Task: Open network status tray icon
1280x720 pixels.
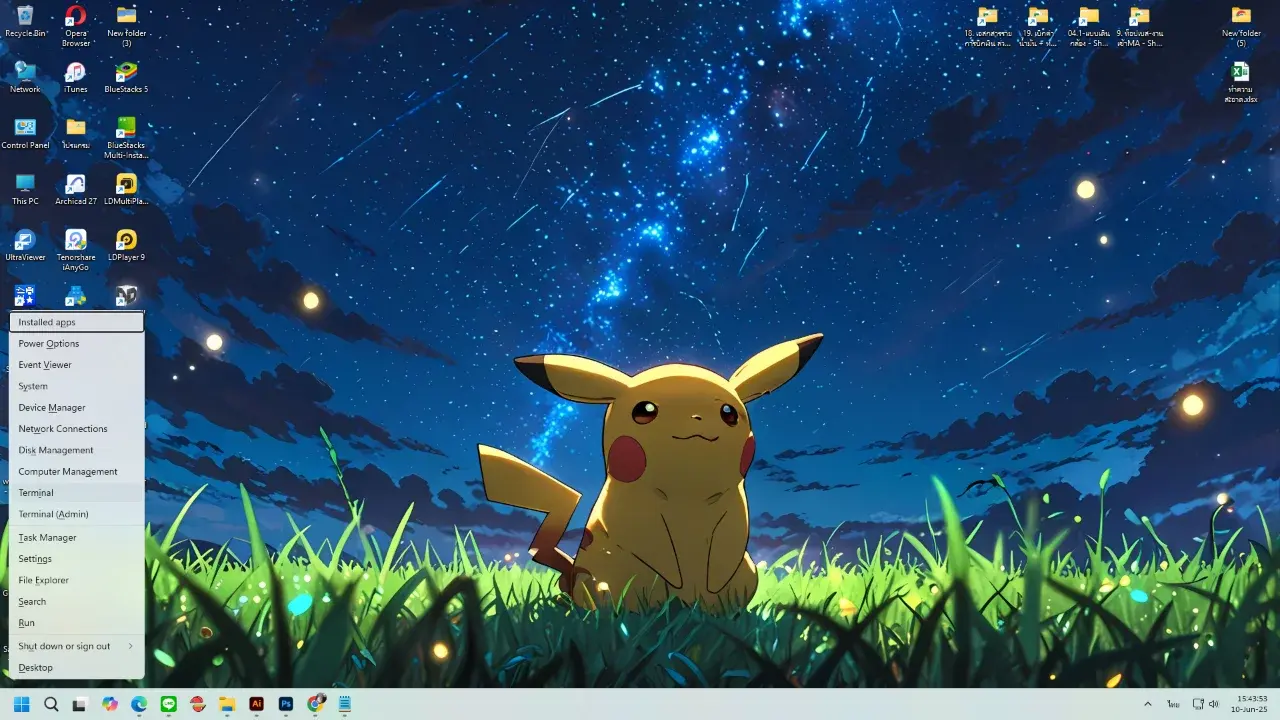Action: coord(1198,704)
